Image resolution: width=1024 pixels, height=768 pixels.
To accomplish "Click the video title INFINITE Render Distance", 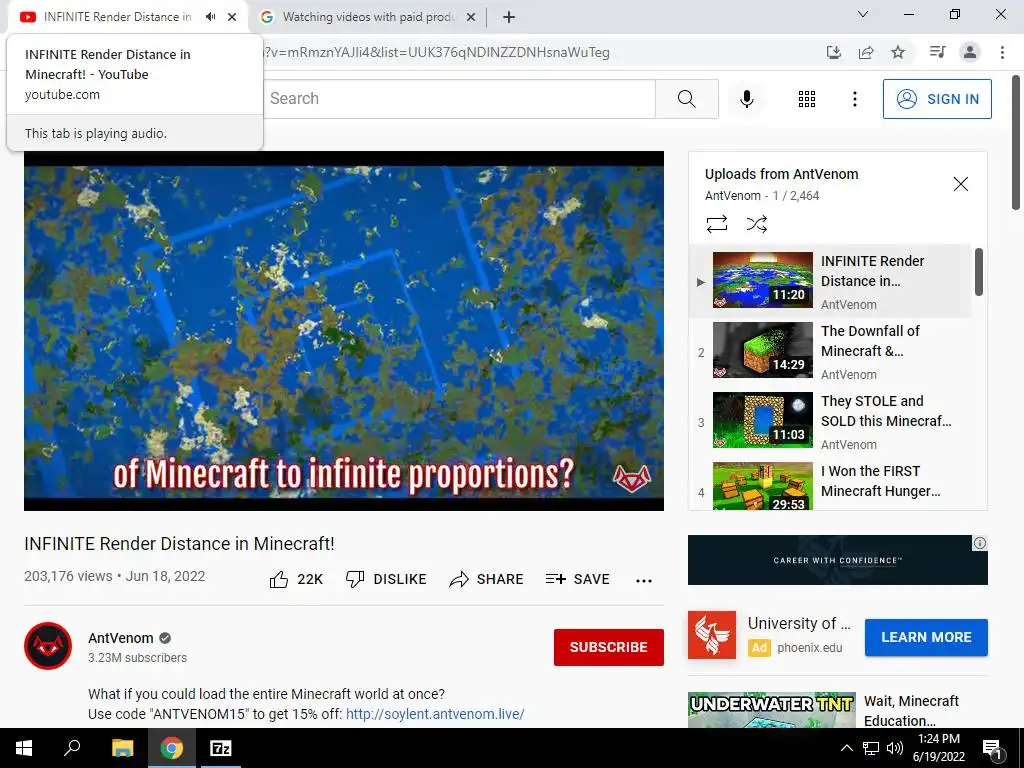I will [179, 543].
